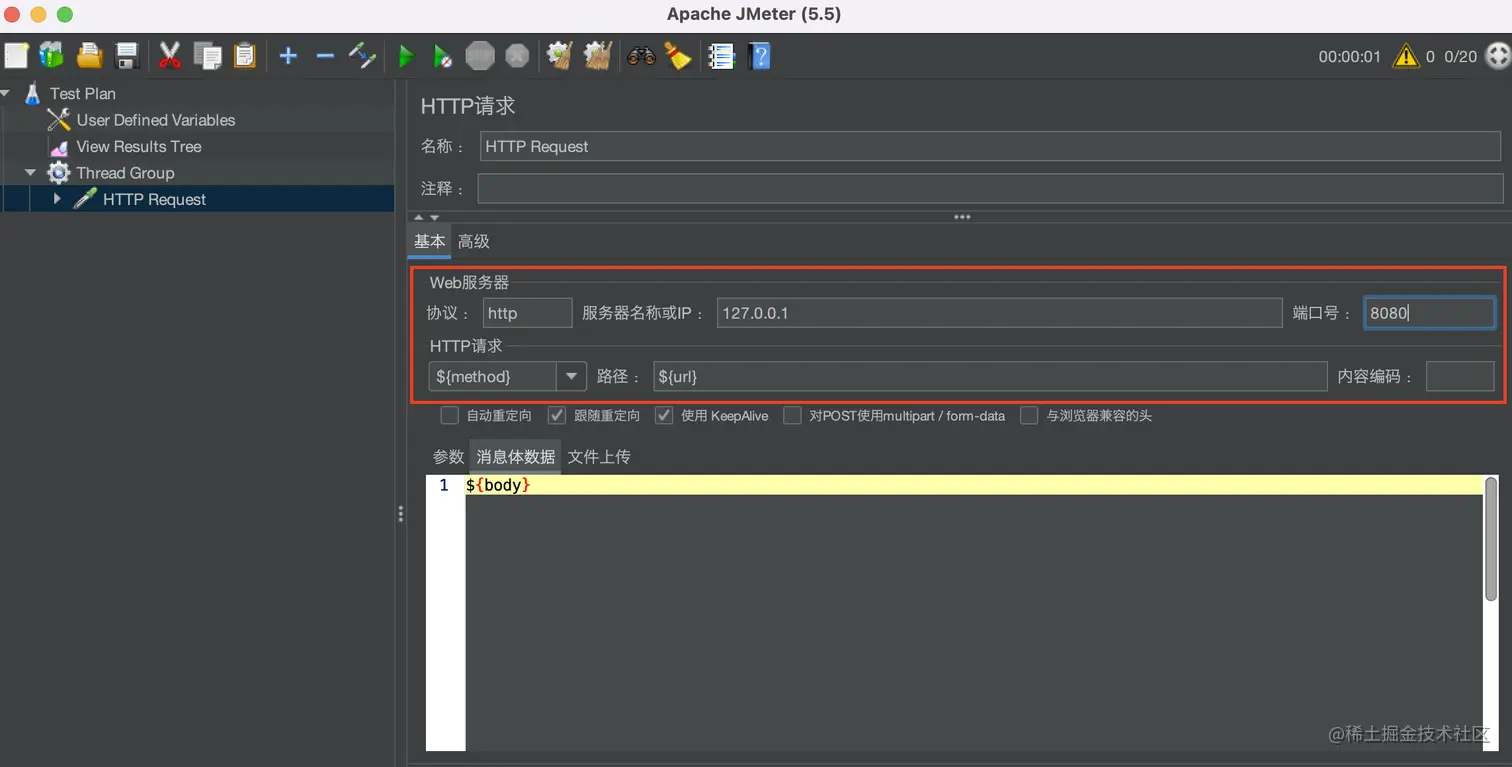
Task: Open the 参数 tab
Action: coord(448,457)
